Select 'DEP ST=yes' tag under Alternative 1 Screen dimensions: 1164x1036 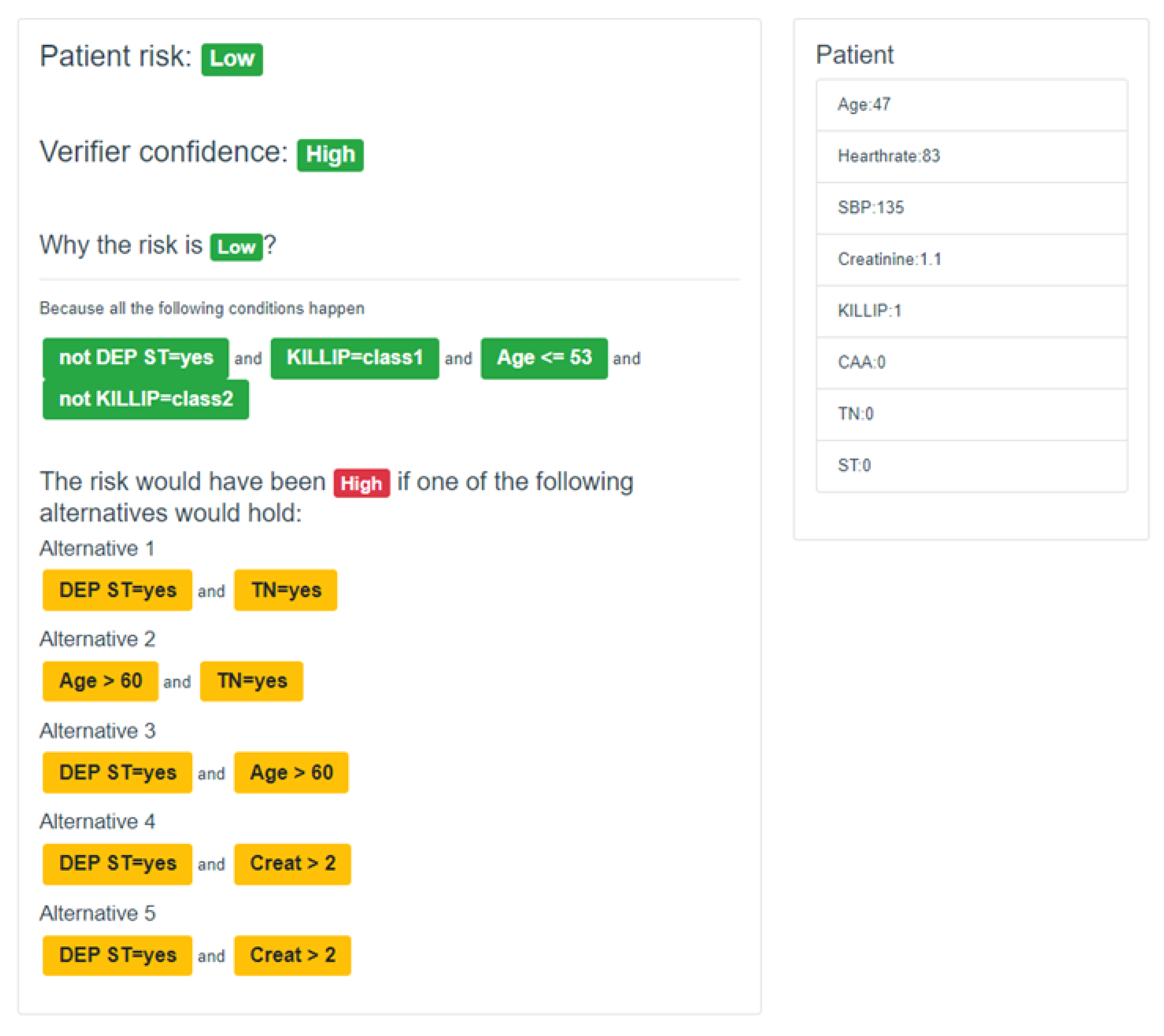point(117,590)
